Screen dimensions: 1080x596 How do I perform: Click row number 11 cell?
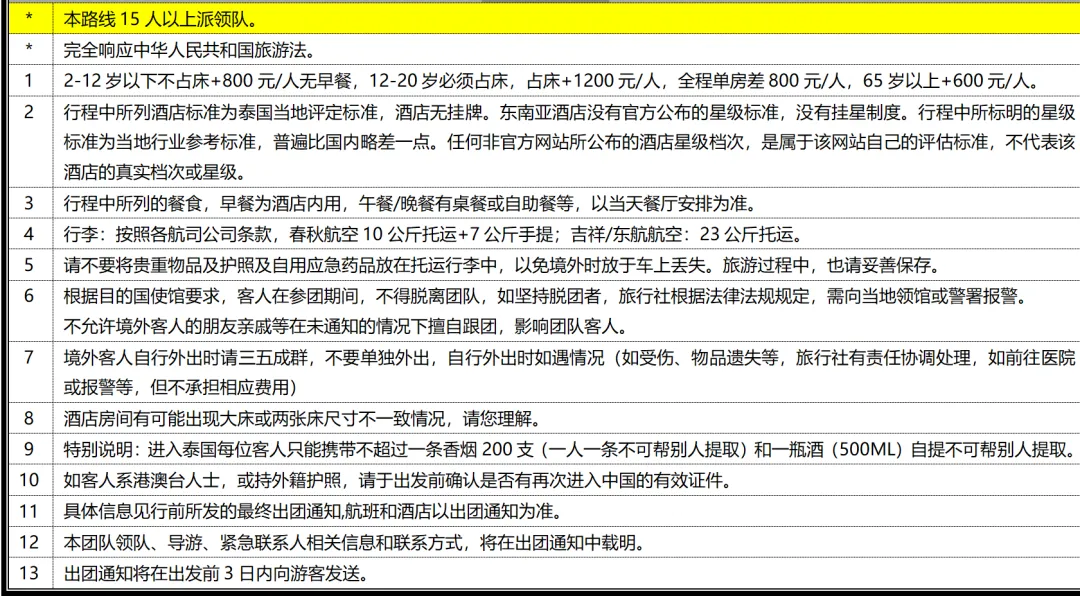coord(30,511)
